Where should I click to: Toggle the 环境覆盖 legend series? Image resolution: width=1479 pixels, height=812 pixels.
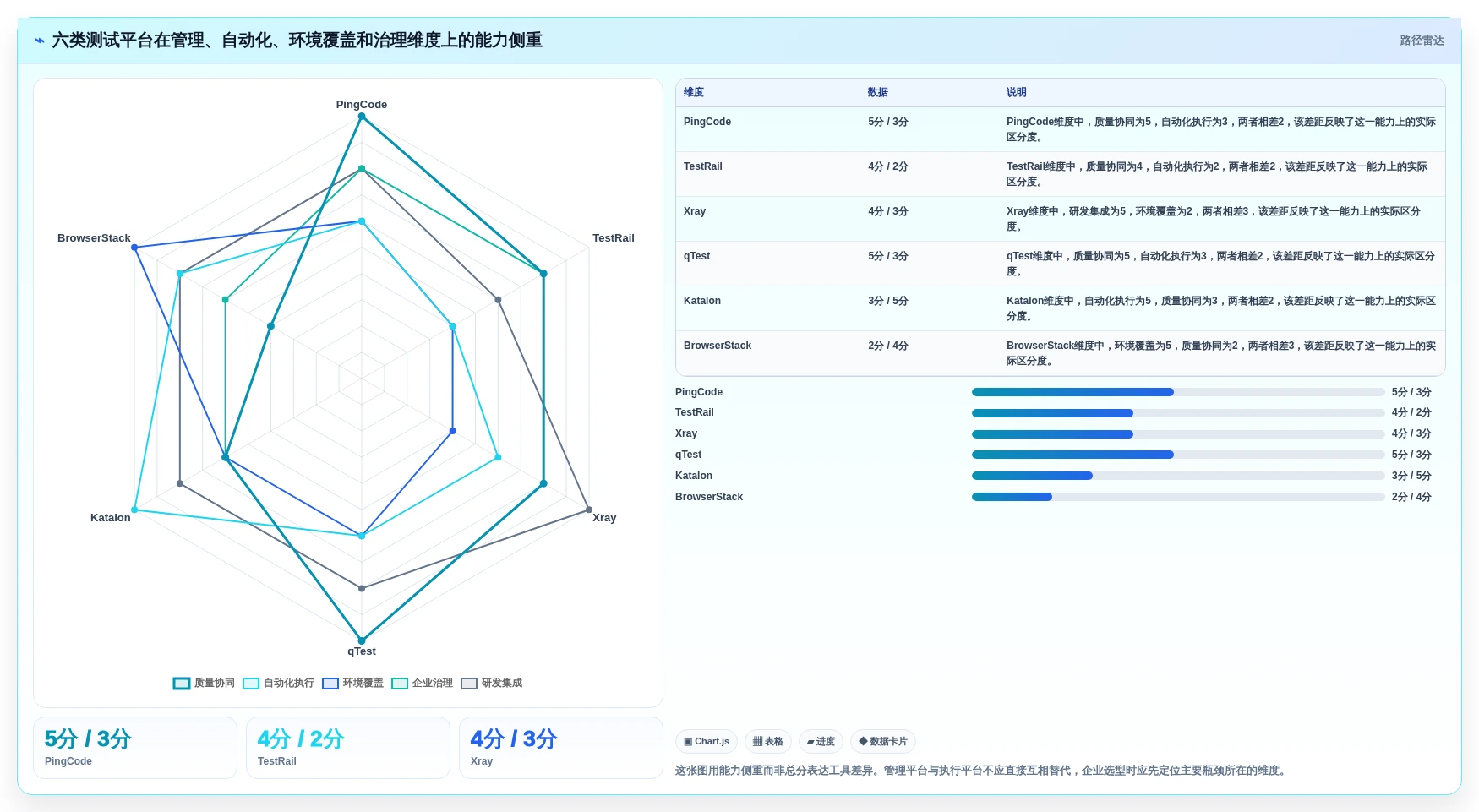[x=352, y=683]
